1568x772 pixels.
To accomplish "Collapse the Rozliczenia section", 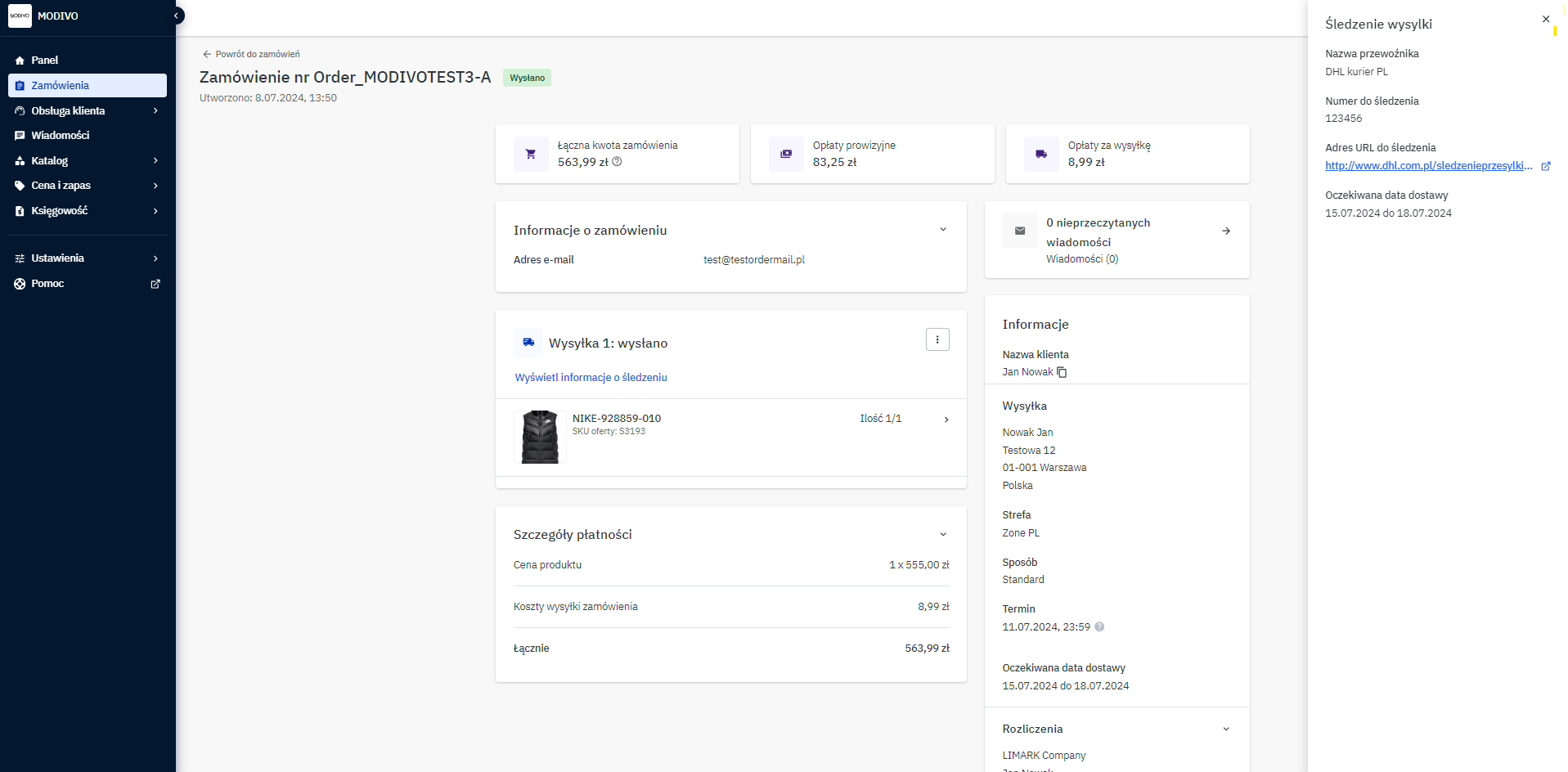I will point(1226,729).
